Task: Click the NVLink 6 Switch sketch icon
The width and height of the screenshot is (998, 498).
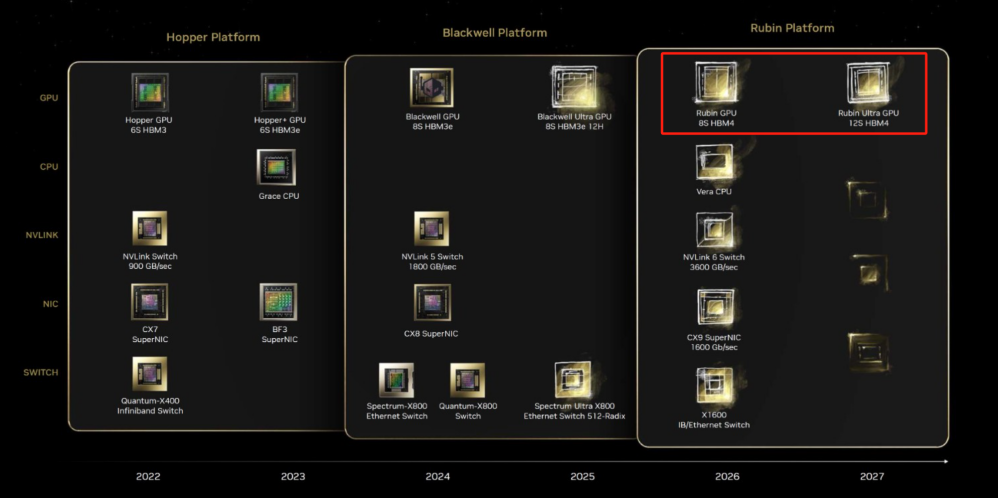Action: click(713, 231)
